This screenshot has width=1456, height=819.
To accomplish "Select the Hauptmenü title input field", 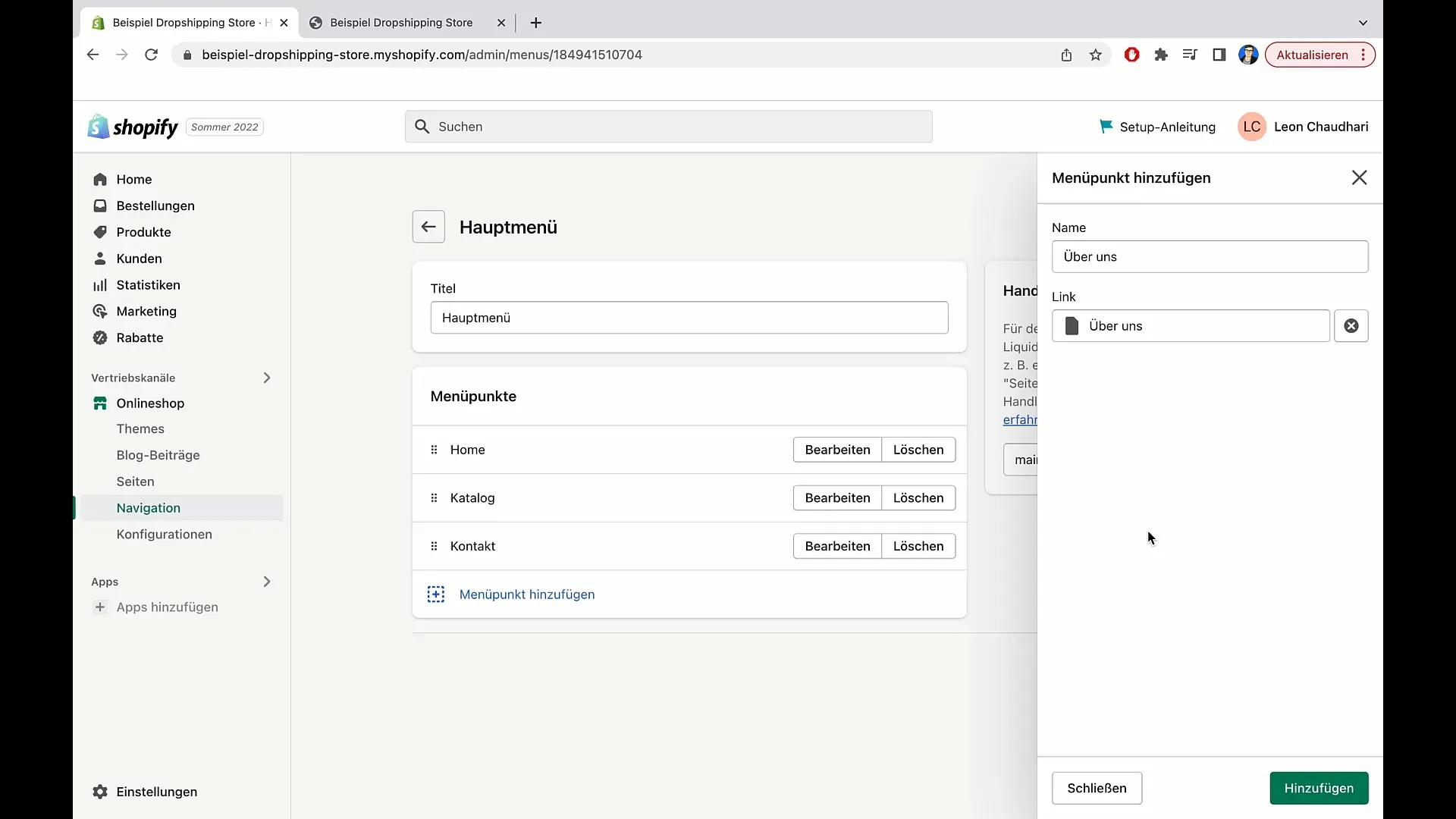I will pos(688,317).
